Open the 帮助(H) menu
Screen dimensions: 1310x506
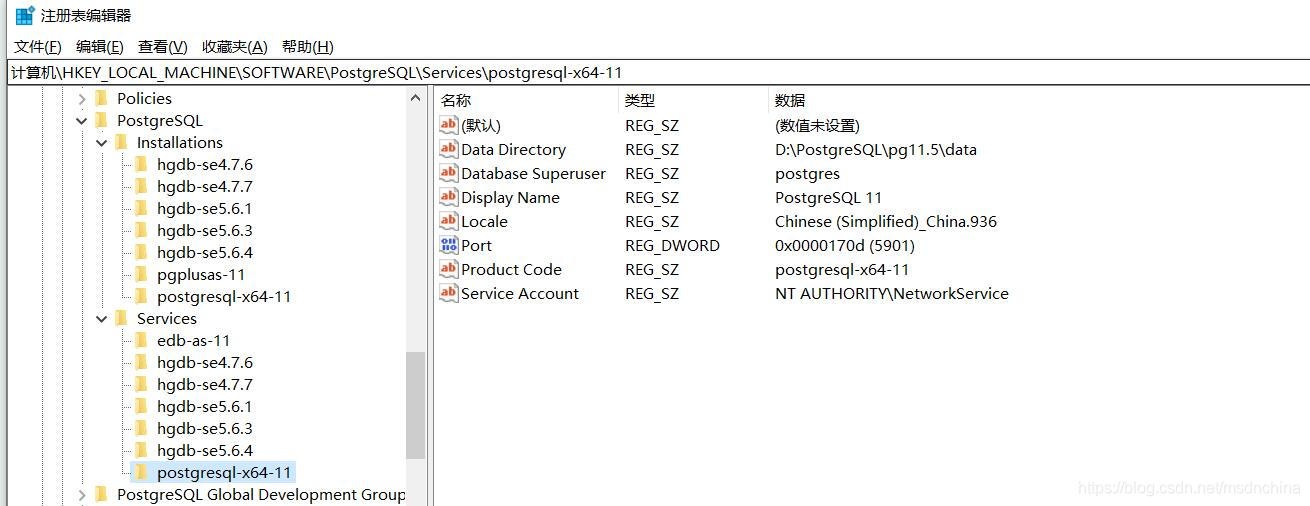(308, 47)
